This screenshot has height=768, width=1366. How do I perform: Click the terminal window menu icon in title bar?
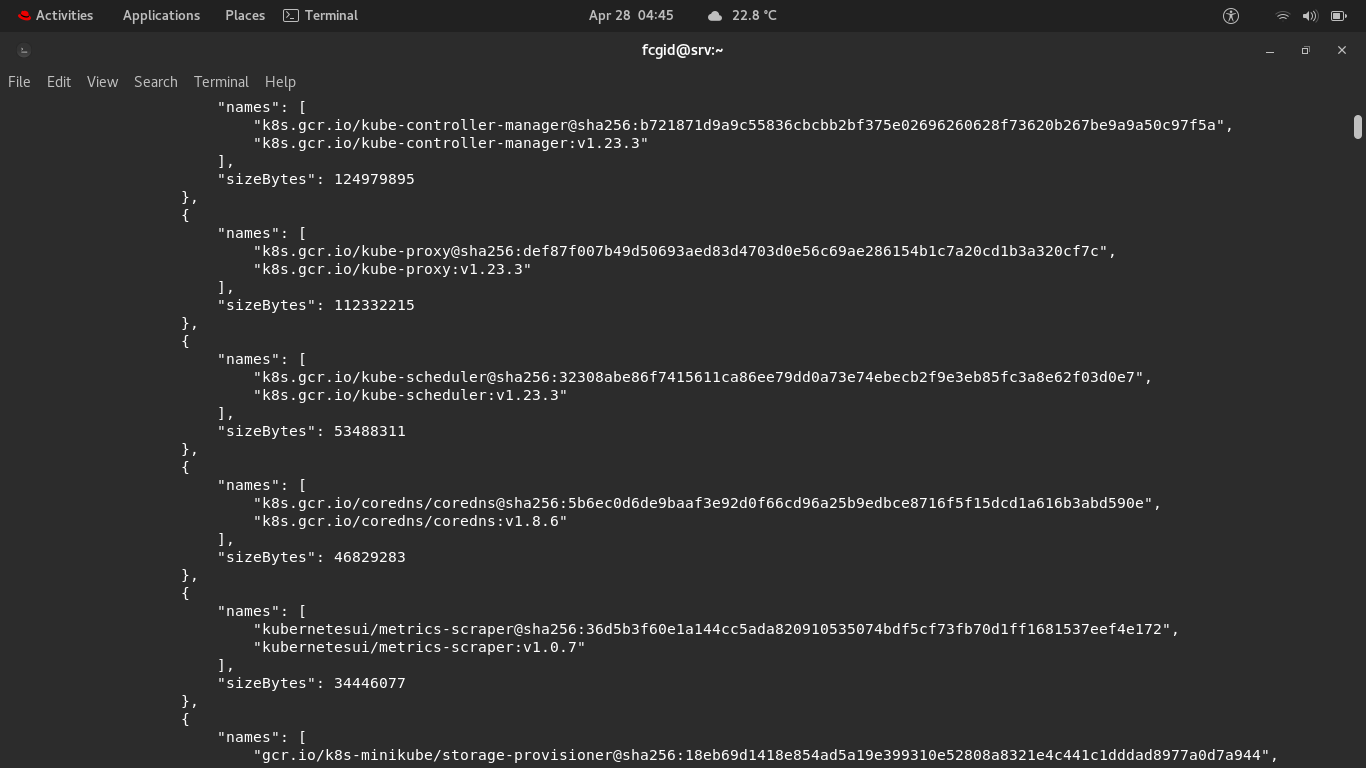point(24,50)
